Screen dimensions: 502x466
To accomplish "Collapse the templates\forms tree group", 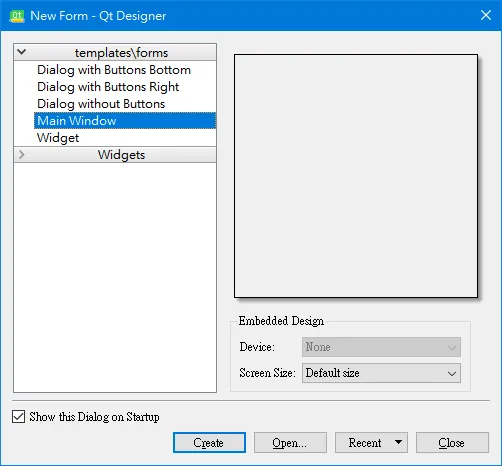I will tap(22, 52).
